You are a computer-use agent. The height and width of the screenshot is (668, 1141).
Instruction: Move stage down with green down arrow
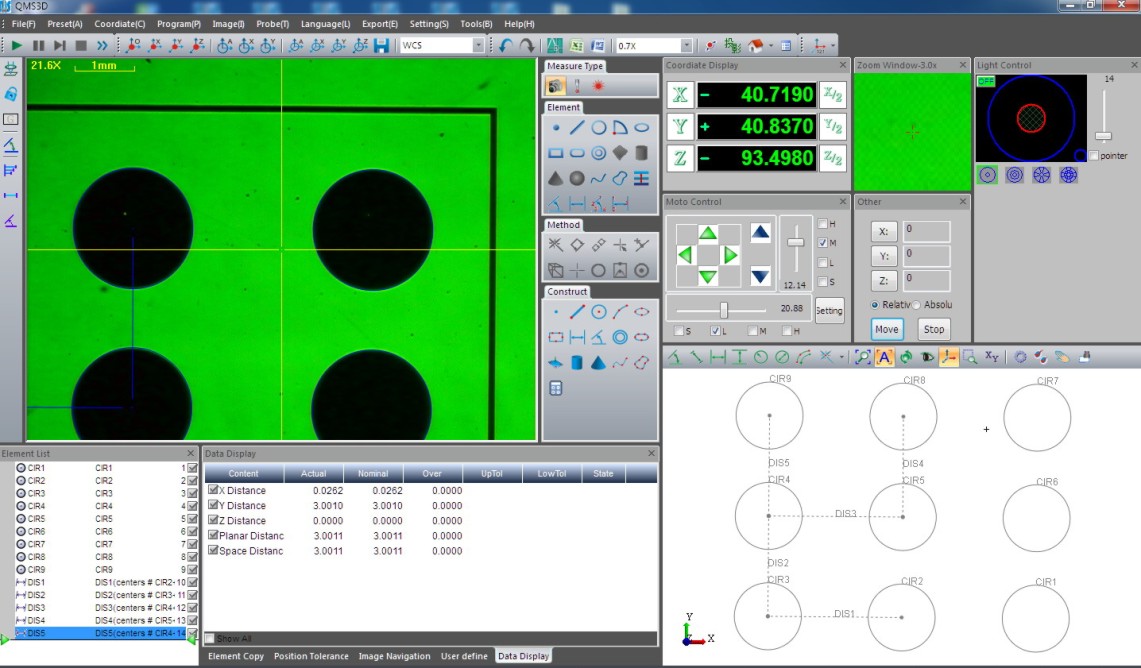click(x=707, y=277)
